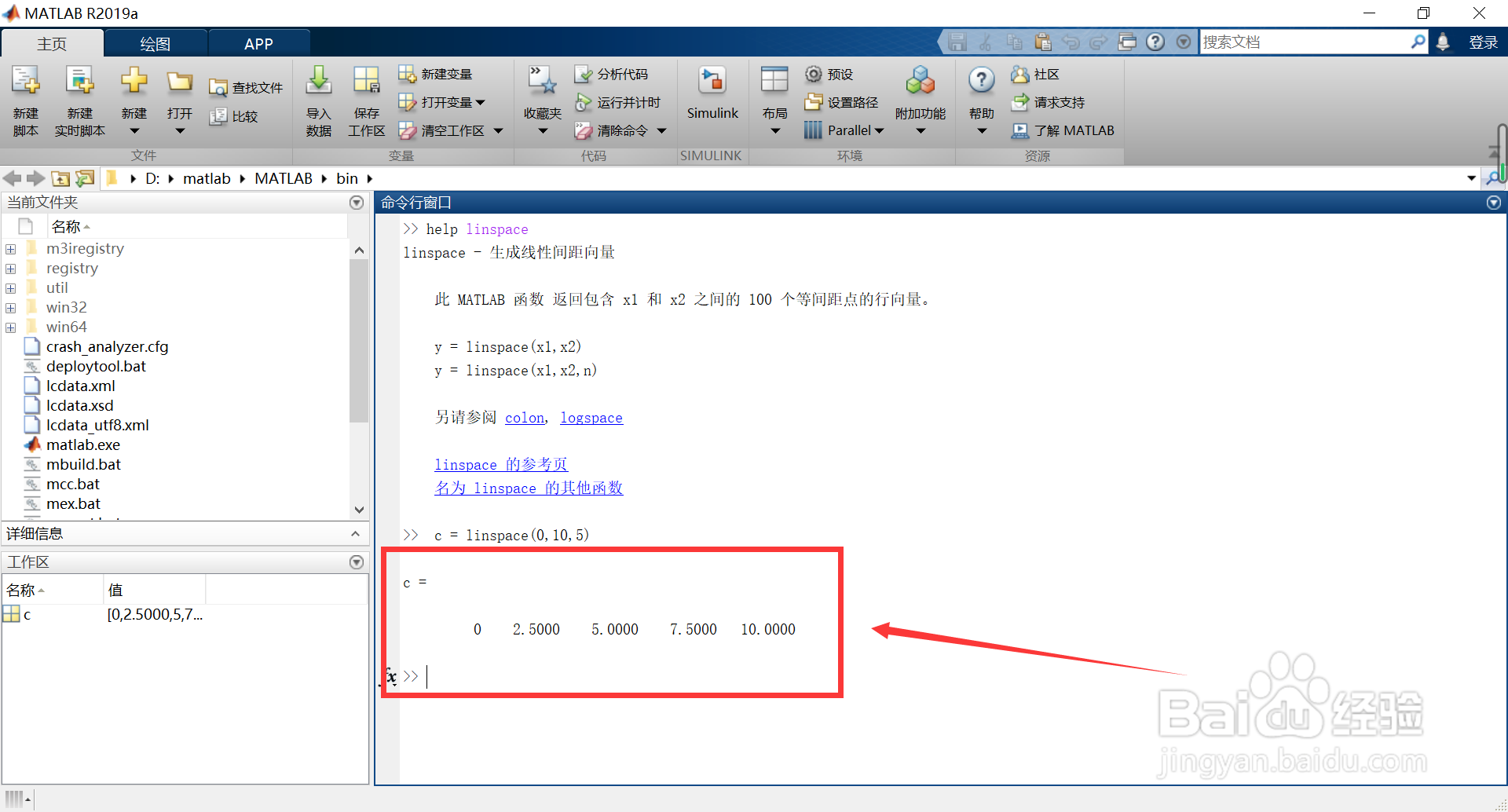Click the 名称 column header in file browser
This screenshot has height=812, width=1508.
pyautogui.click(x=67, y=227)
